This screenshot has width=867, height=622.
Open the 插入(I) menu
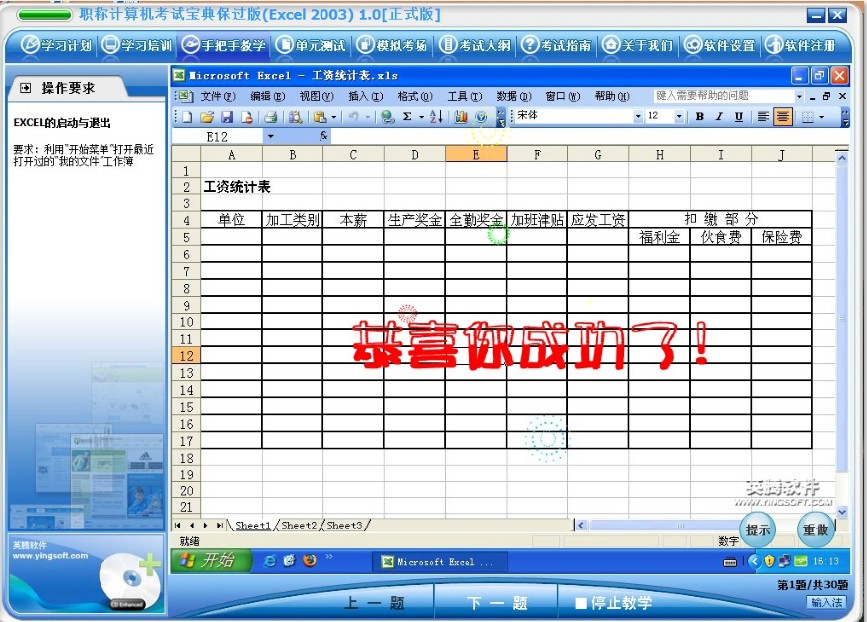[x=365, y=96]
